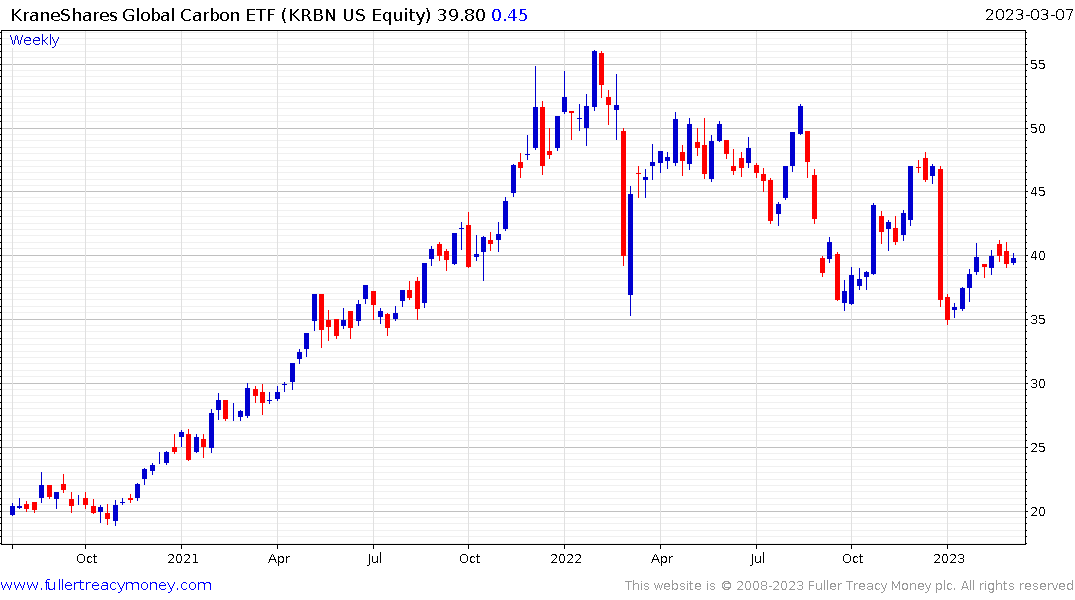Click the latest blue candle at chart's right end
The width and height of the screenshot is (1075, 600).
[x=1013, y=260]
